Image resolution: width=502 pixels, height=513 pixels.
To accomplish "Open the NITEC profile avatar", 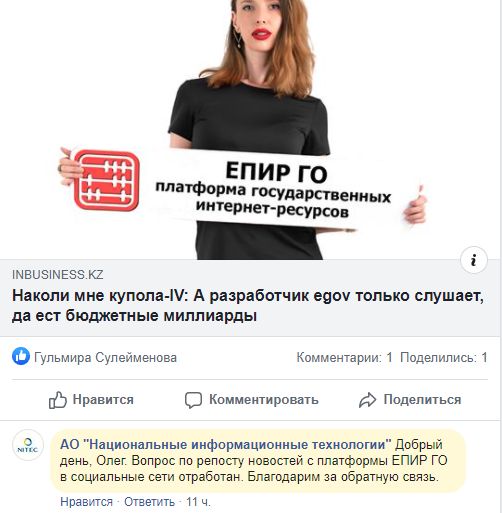I will tap(28, 445).
